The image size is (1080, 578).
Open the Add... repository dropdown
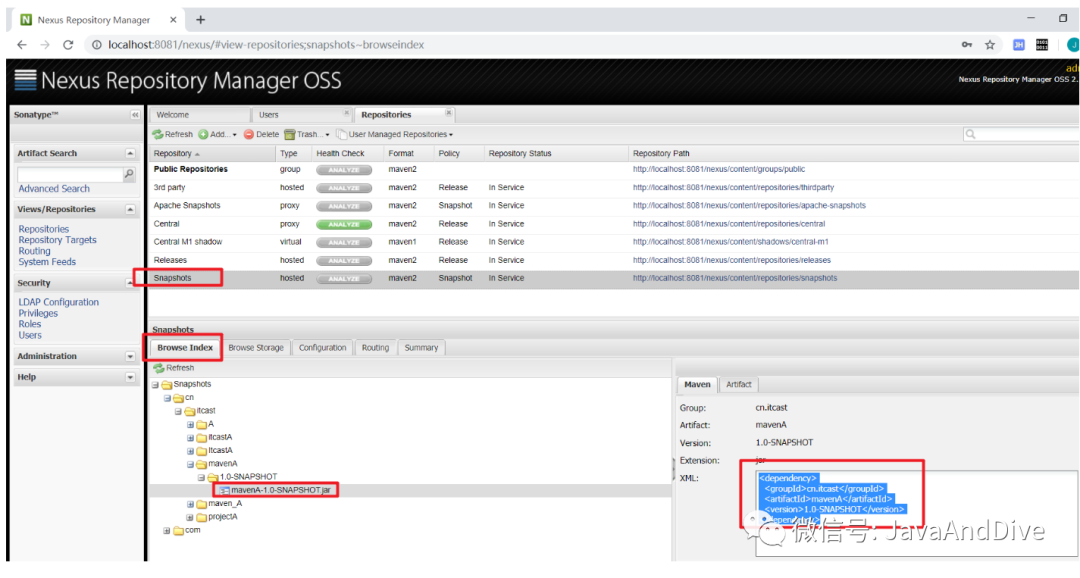pyautogui.click(x=218, y=134)
